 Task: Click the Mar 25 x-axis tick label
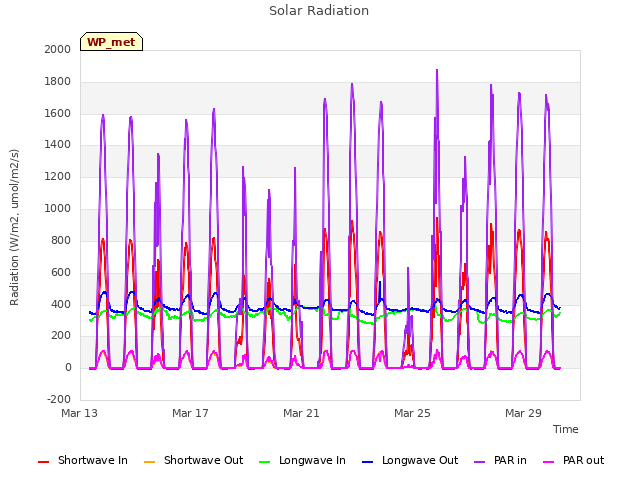[412, 413]
